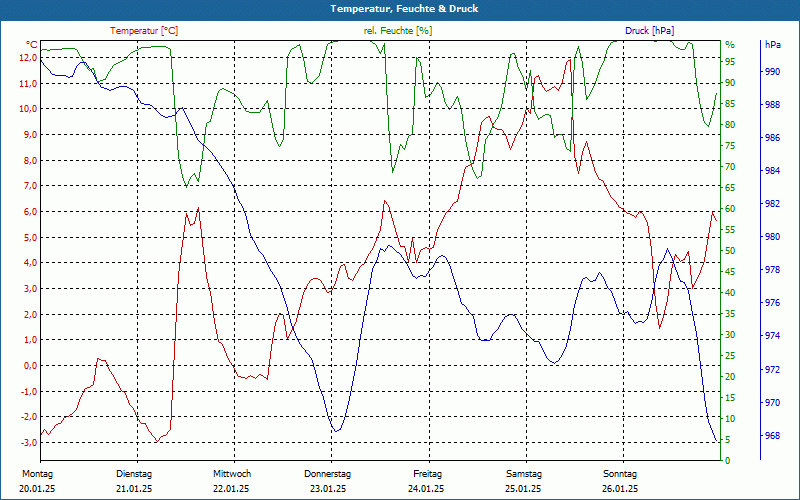
Task: Click the 'Dienstag' day label
Action: (x=134, y=474)
